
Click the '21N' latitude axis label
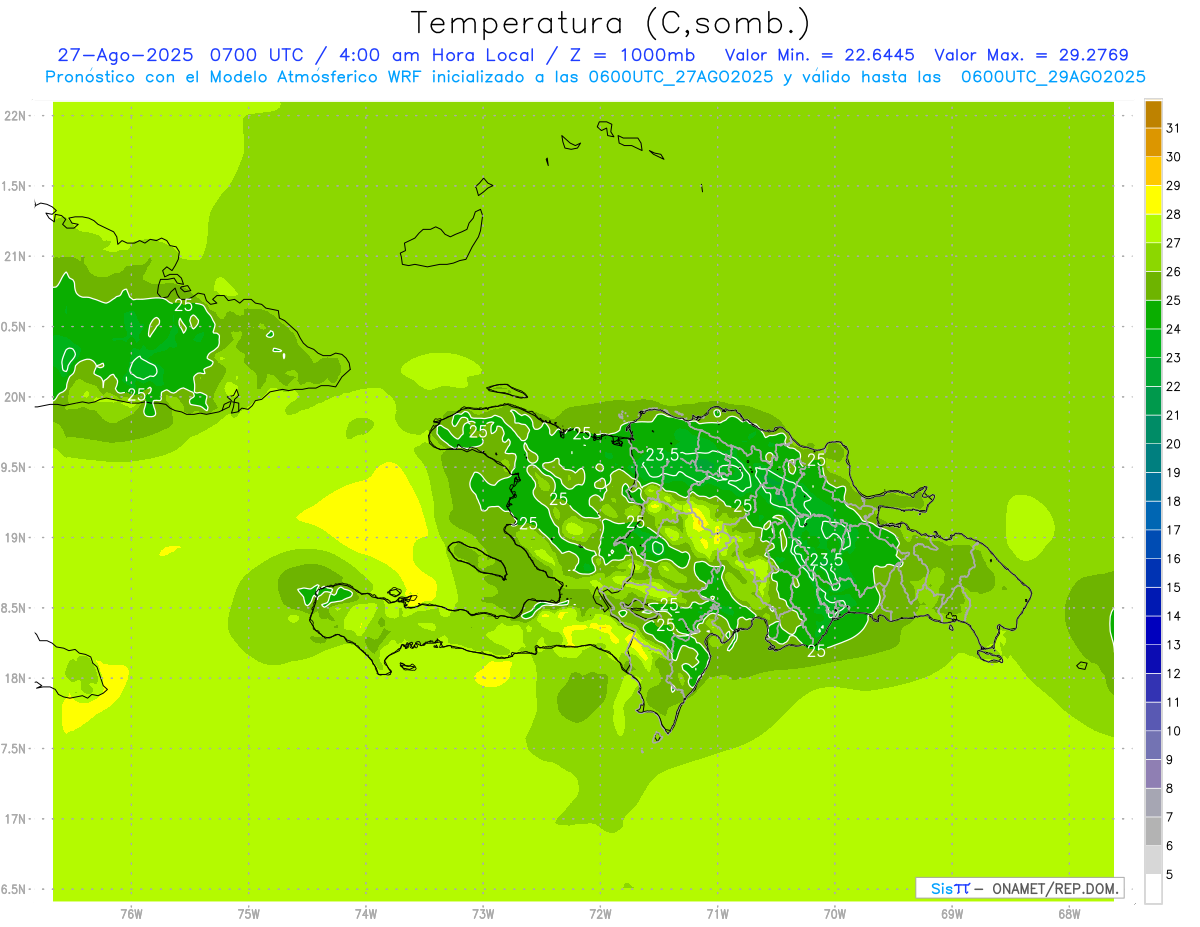pyautogui.click(x=16, y=257)
